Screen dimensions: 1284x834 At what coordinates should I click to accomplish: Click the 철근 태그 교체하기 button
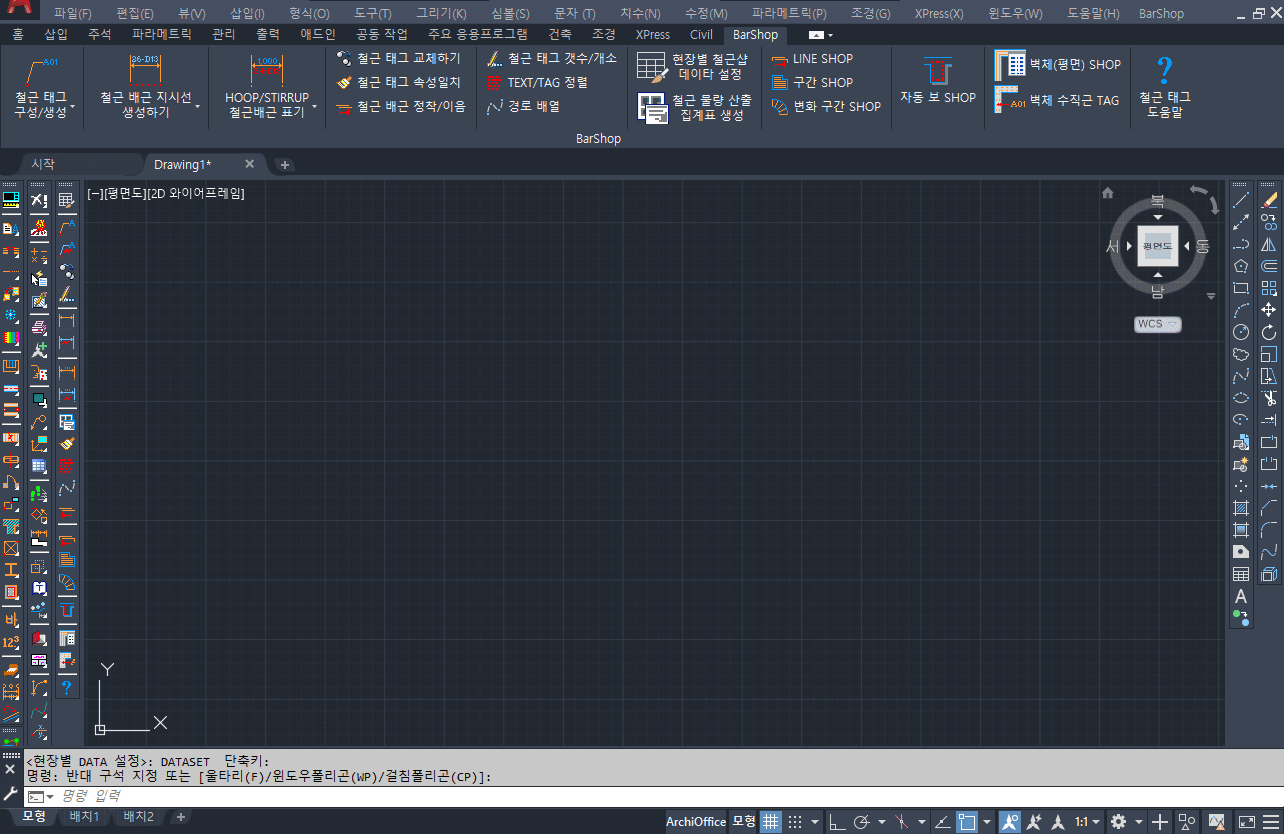399,58
